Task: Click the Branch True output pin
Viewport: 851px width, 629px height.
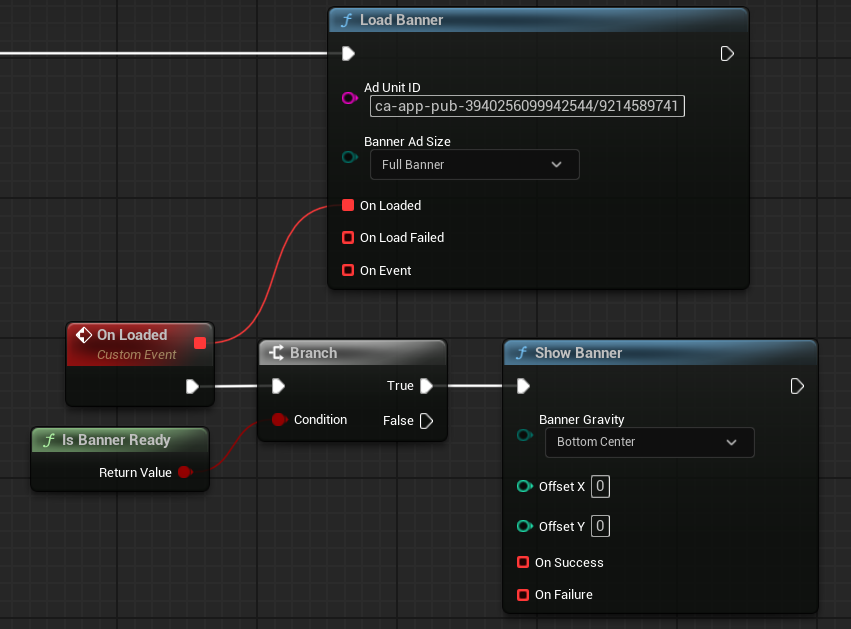Action: [426, 386]
